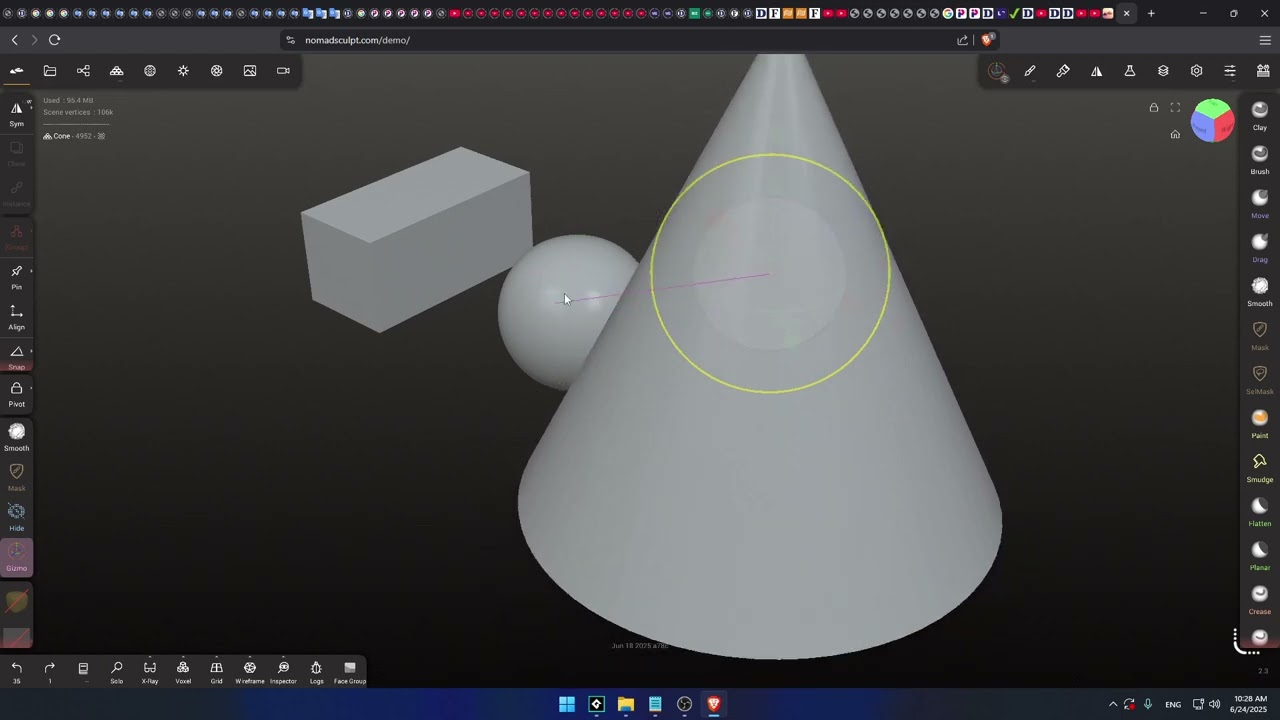
Task: Click the Align button
Action: tap(17, 317)
